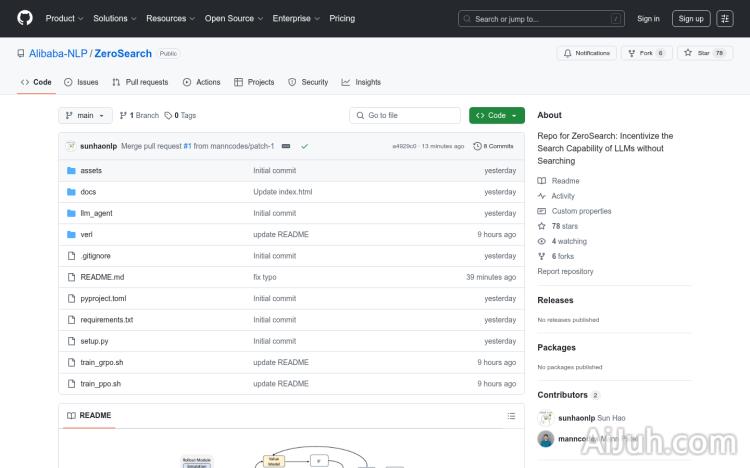The height and width of the screenshot is (468, 750).
Task: Open the 0 Tags link
Action: (180, 115)
